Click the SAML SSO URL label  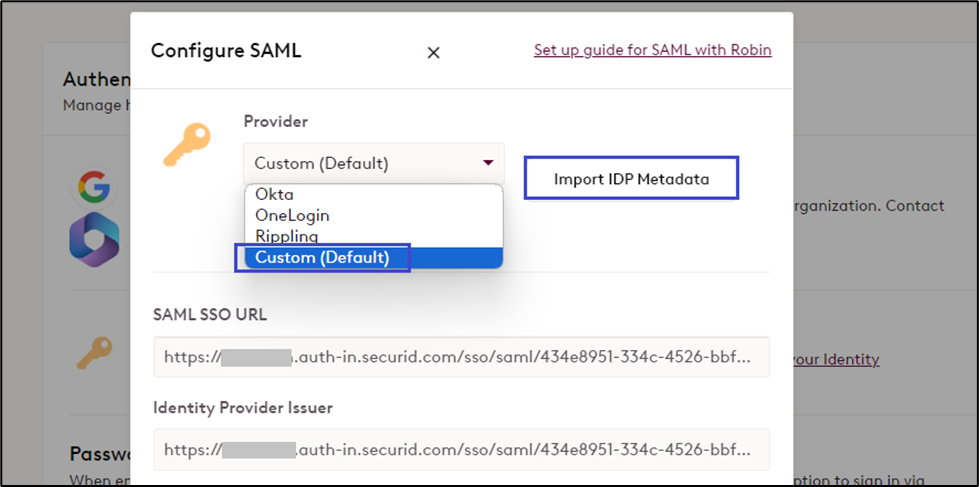210,314
